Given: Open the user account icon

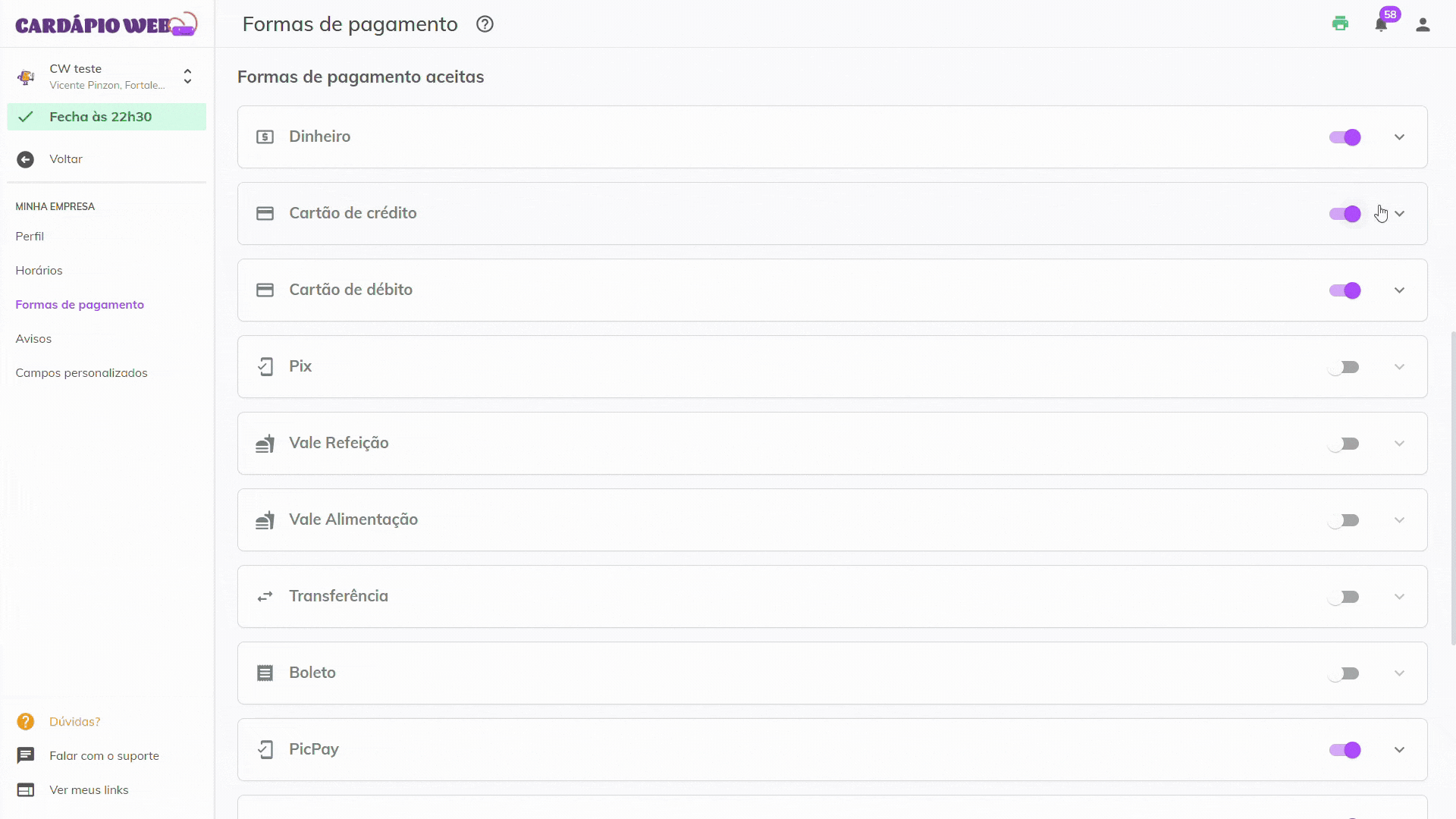Looking at the screenshot, I should 1423,25.
